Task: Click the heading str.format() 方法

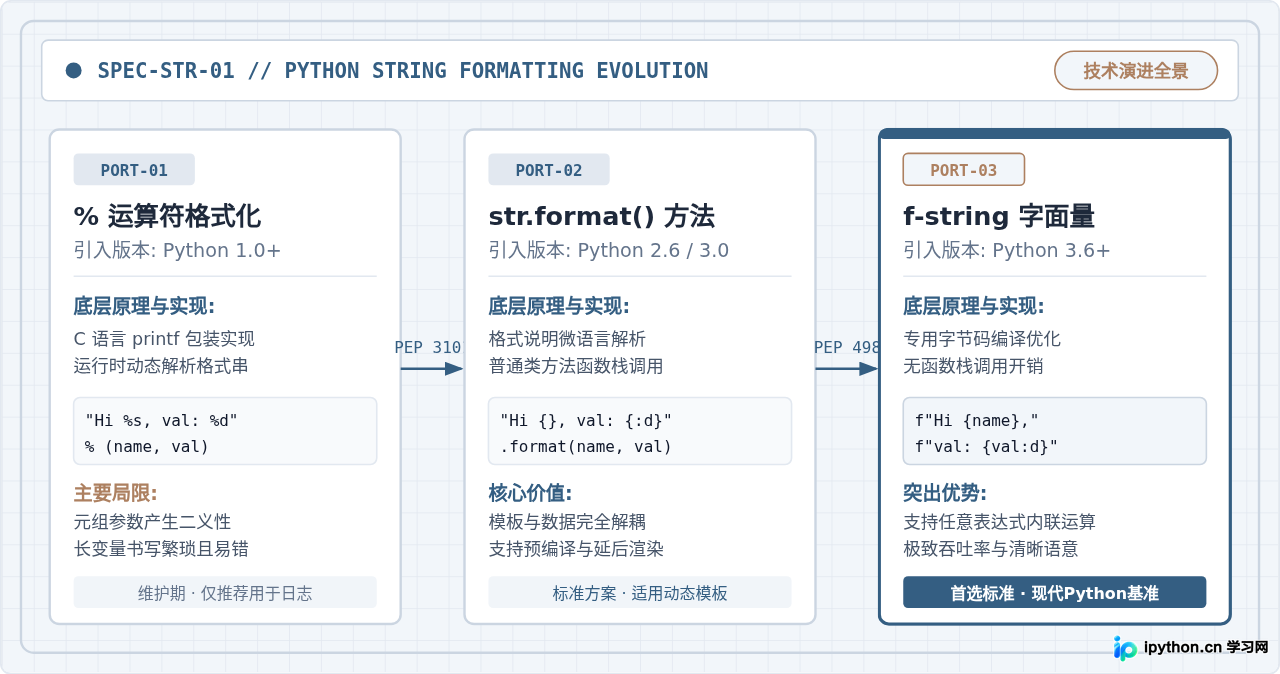Action: (602, 216)
